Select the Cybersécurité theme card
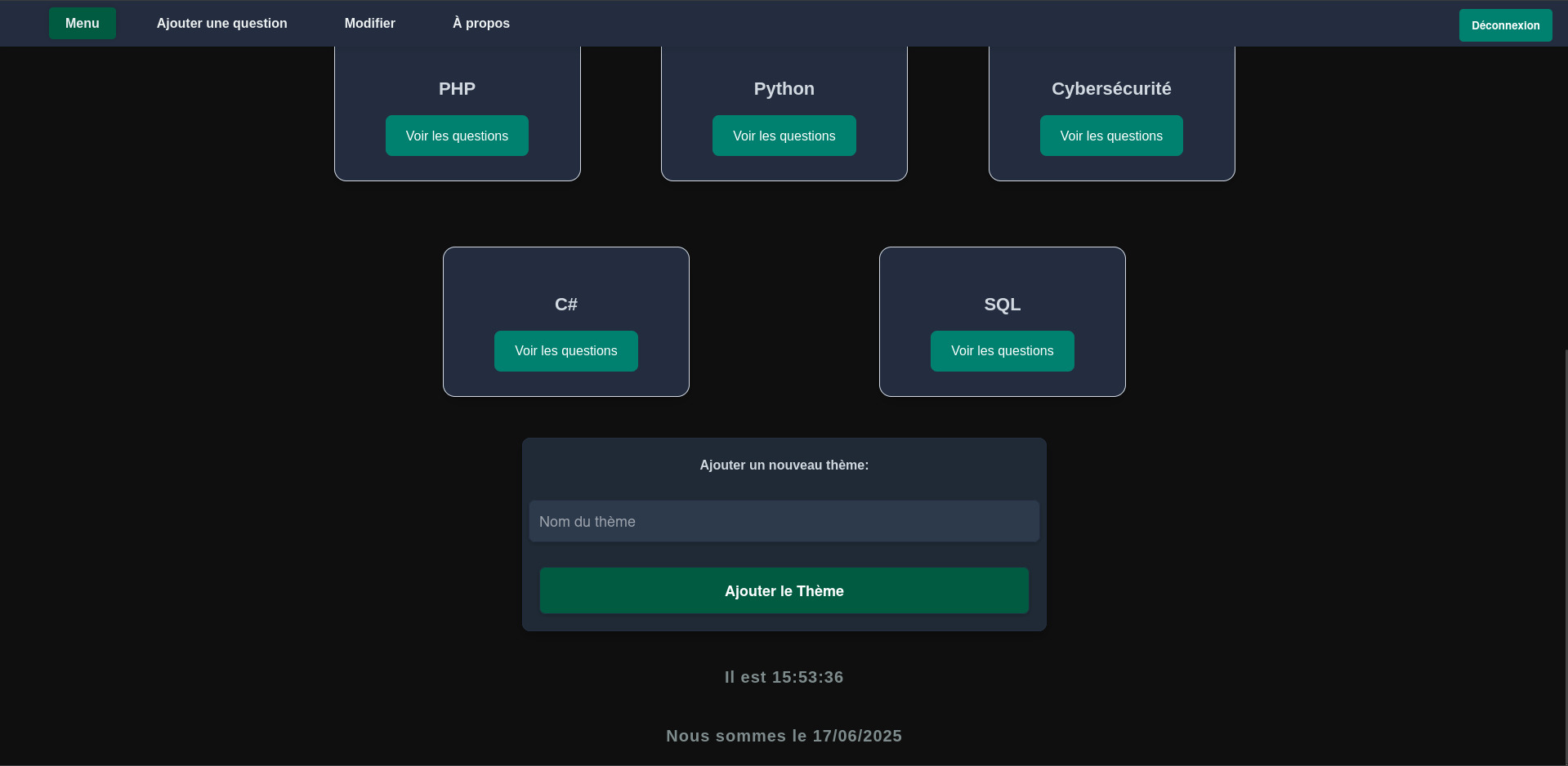The image size is (1568, 766). click(1111, 89)
